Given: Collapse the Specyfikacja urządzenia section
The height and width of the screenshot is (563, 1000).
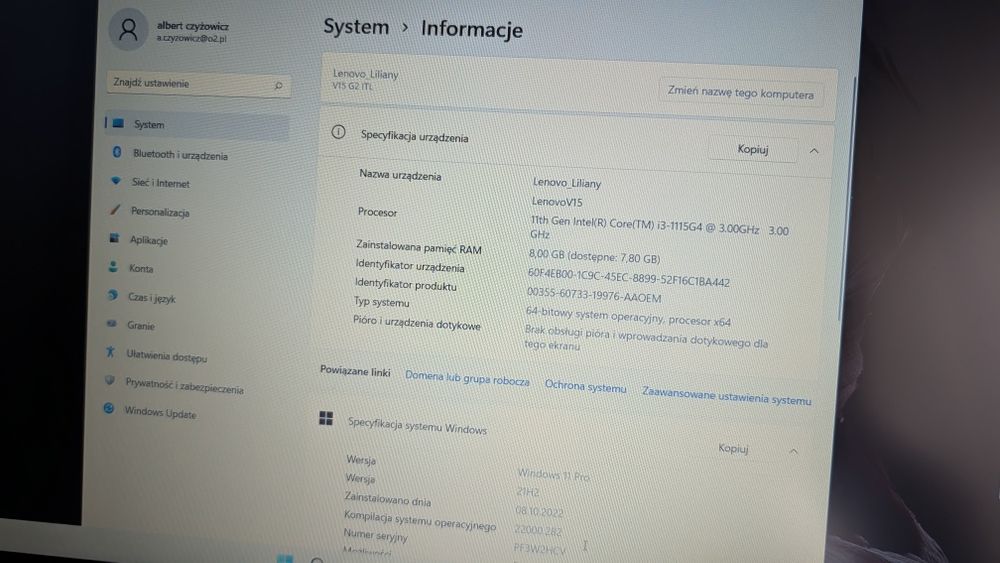Looking at the screenshot, I should [814, 151].
